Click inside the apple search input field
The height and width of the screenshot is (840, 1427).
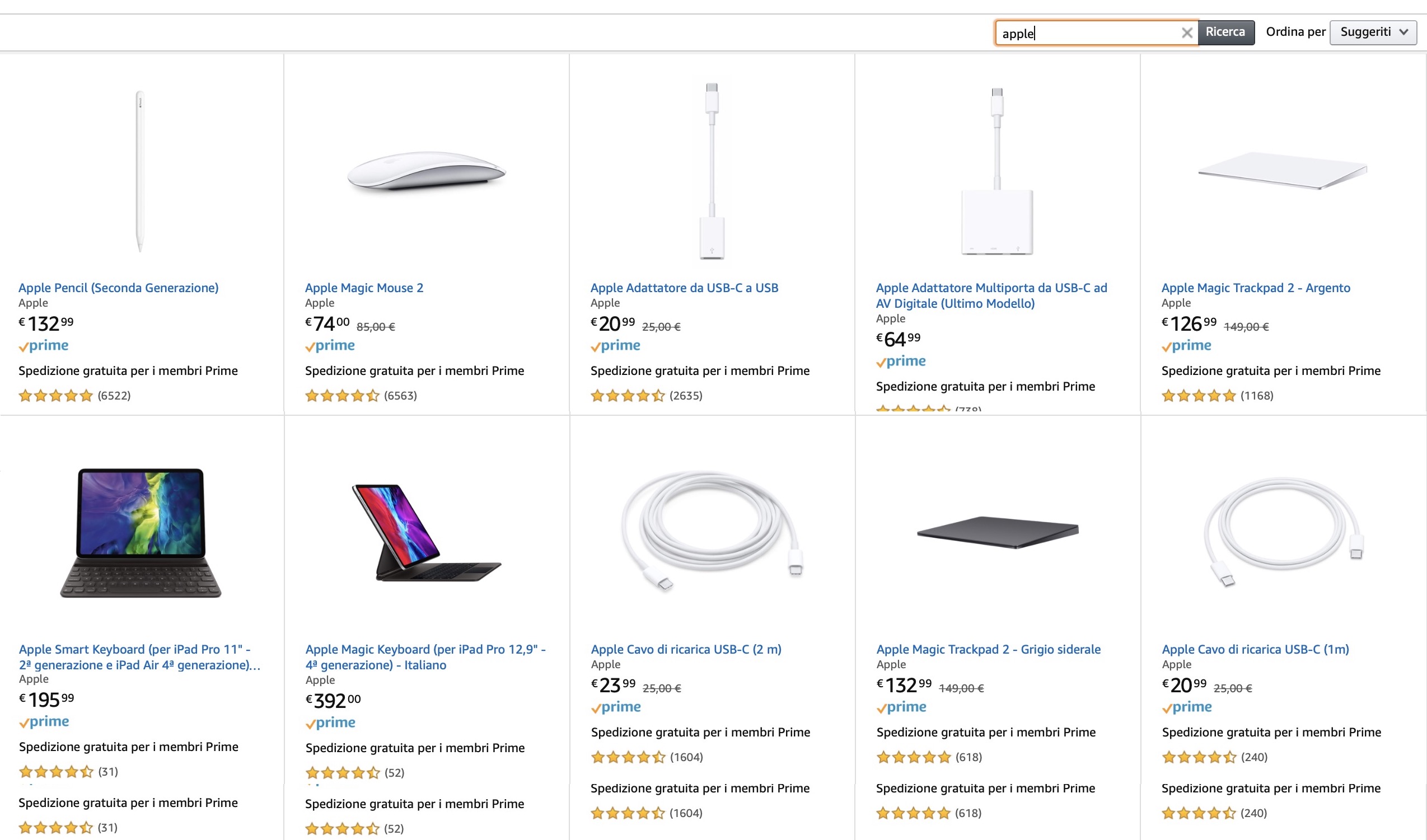[x=1087, y=33]
